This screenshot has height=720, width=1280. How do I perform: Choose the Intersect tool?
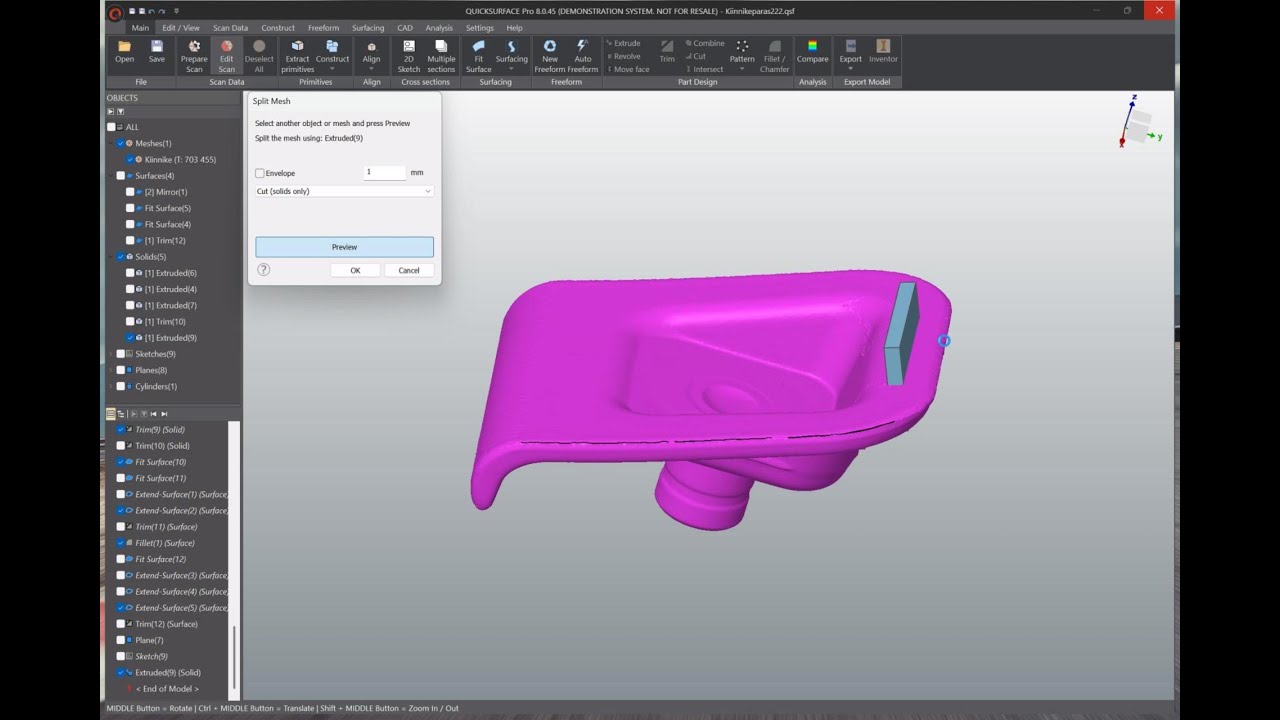click(705, 70)
